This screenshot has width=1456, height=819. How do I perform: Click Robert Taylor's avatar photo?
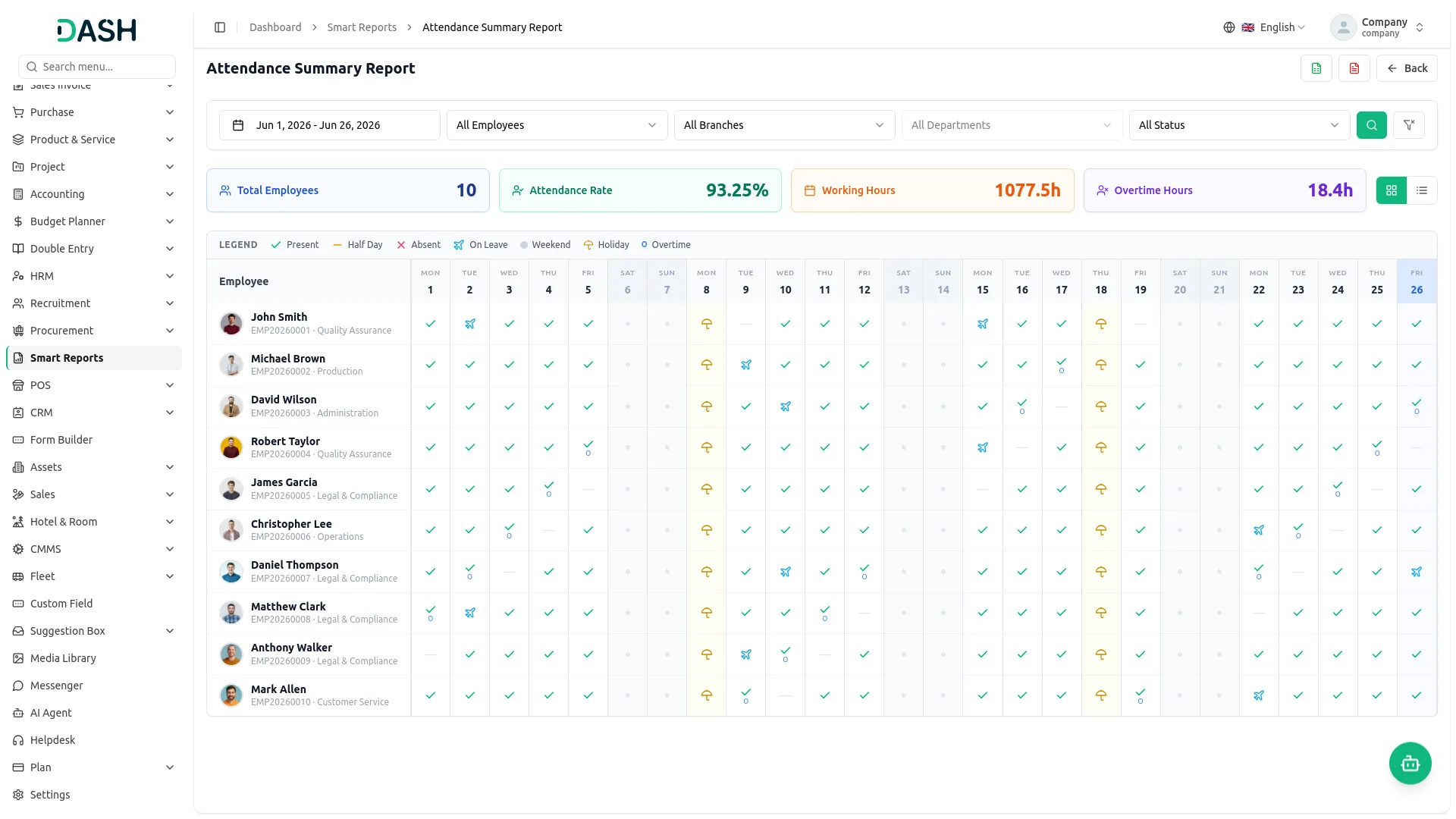tap(231, 447)
